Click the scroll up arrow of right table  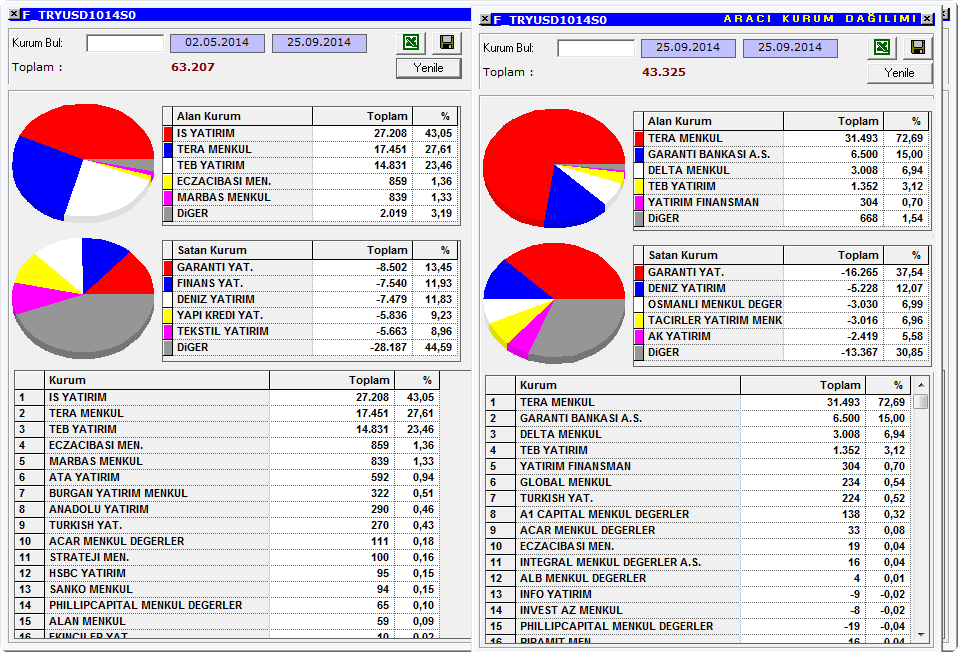tap(921, 386)
